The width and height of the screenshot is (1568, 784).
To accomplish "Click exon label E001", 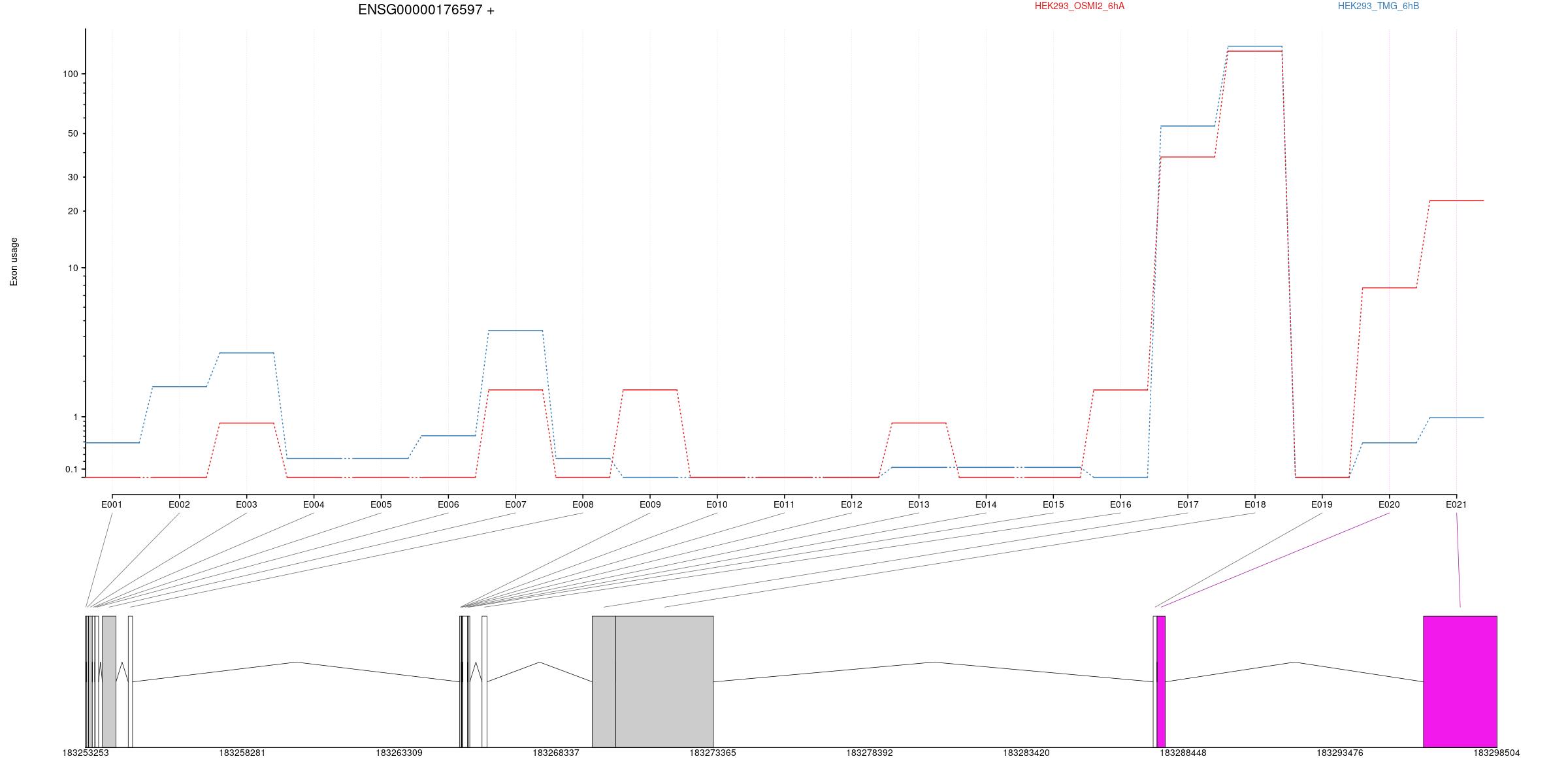I will tap(112, 504).
